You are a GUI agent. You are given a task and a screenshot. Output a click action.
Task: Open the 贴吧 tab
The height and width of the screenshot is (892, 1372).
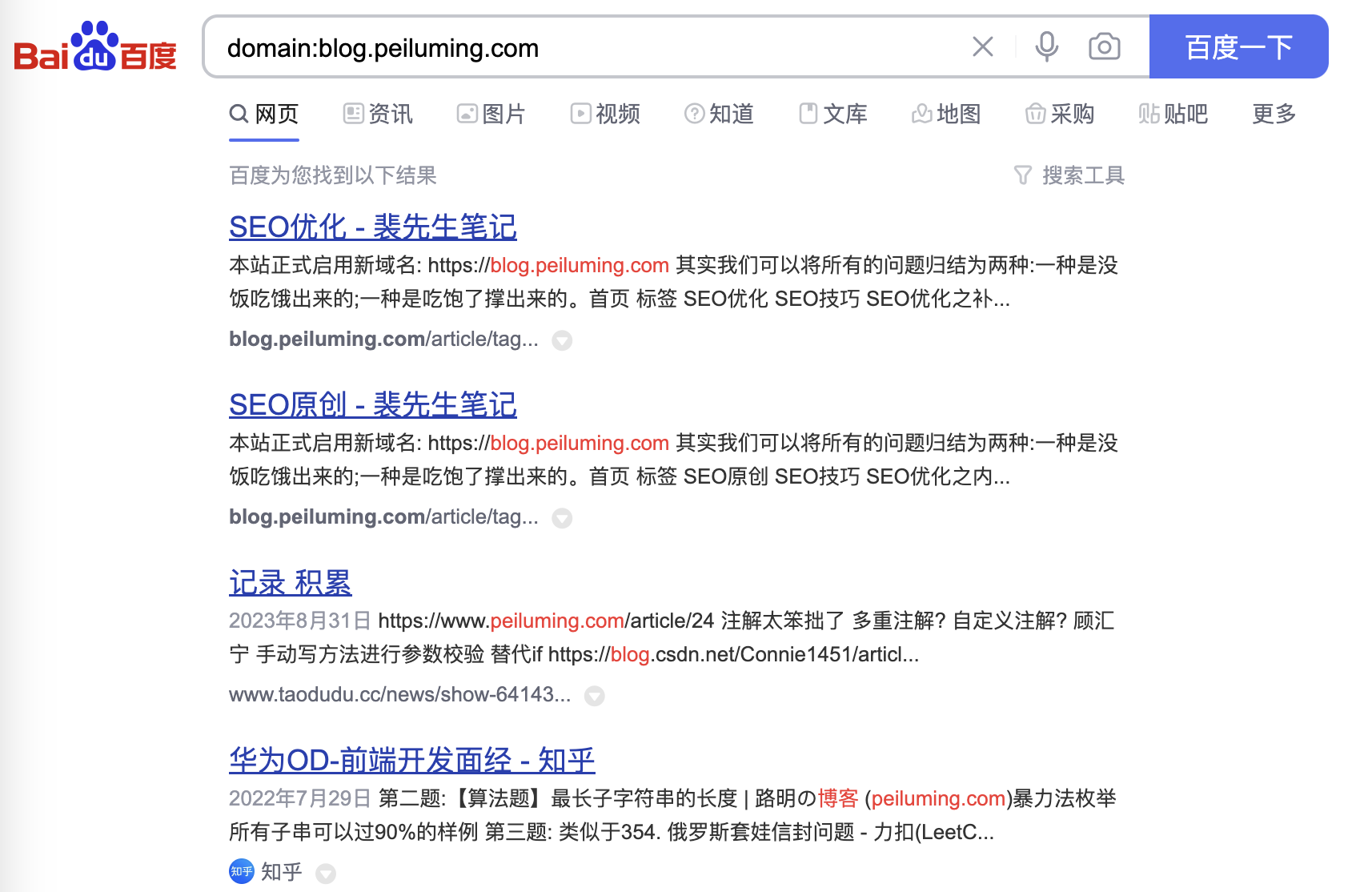pyautogui.click(x=1173, y=114)
